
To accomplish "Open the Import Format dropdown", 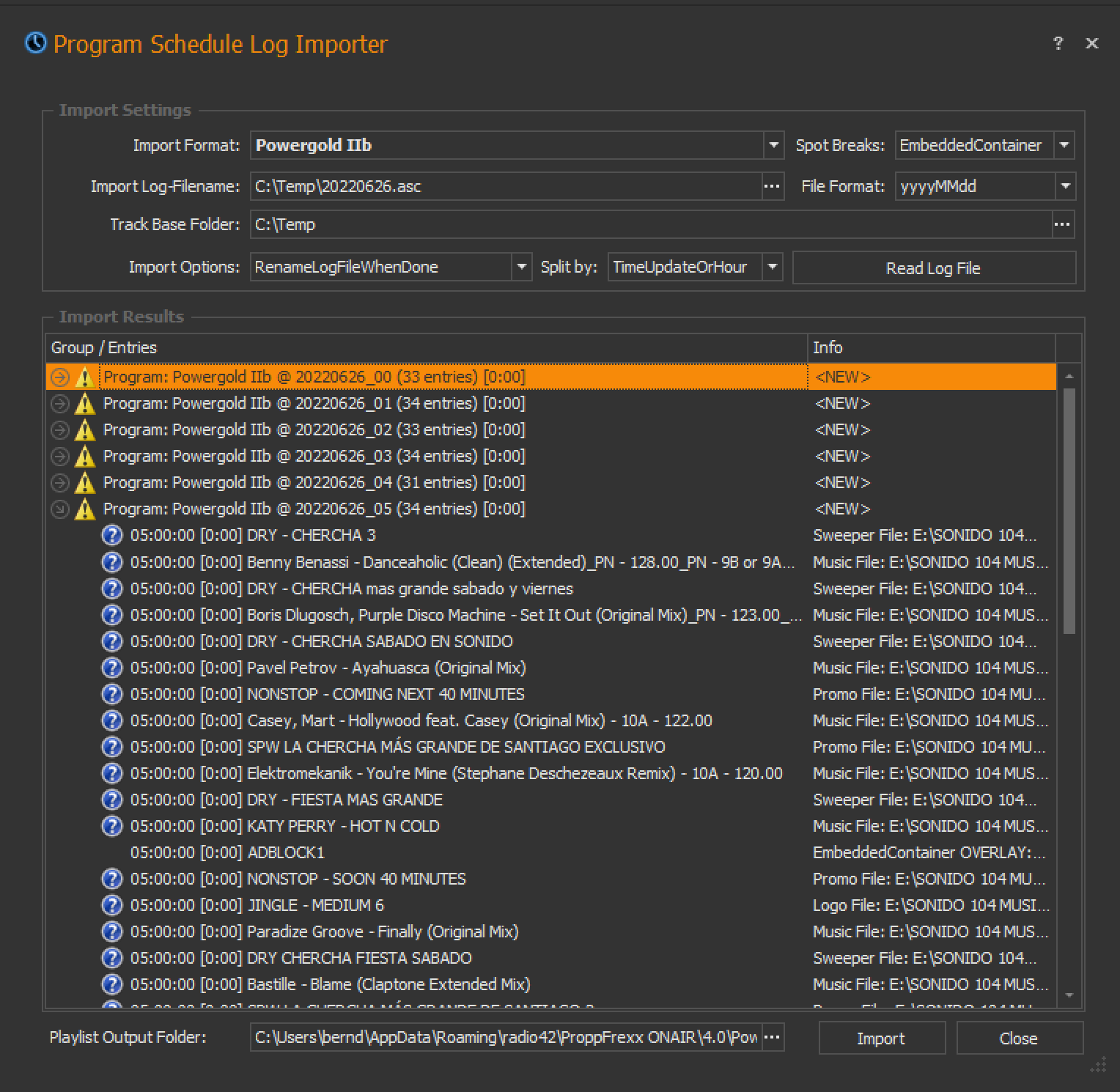I will tap(773, 145).
